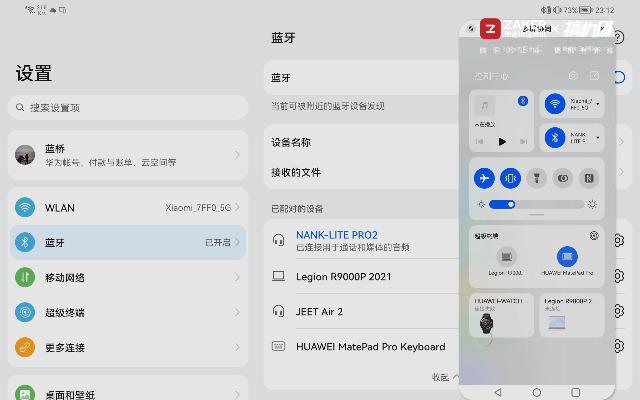Open super device section settings icon
640x400 pixels.
click(x=594, y=236)
